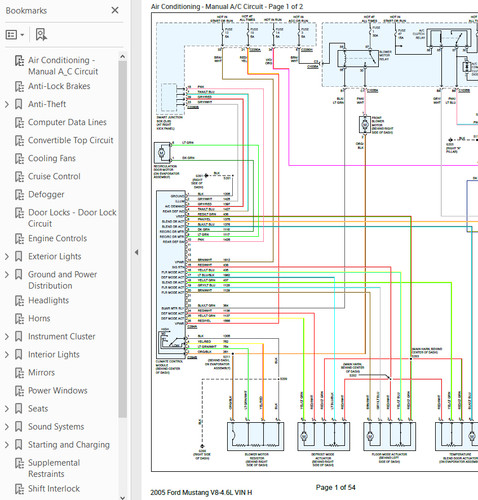Expand the Seats bookmark

[7, 409]
